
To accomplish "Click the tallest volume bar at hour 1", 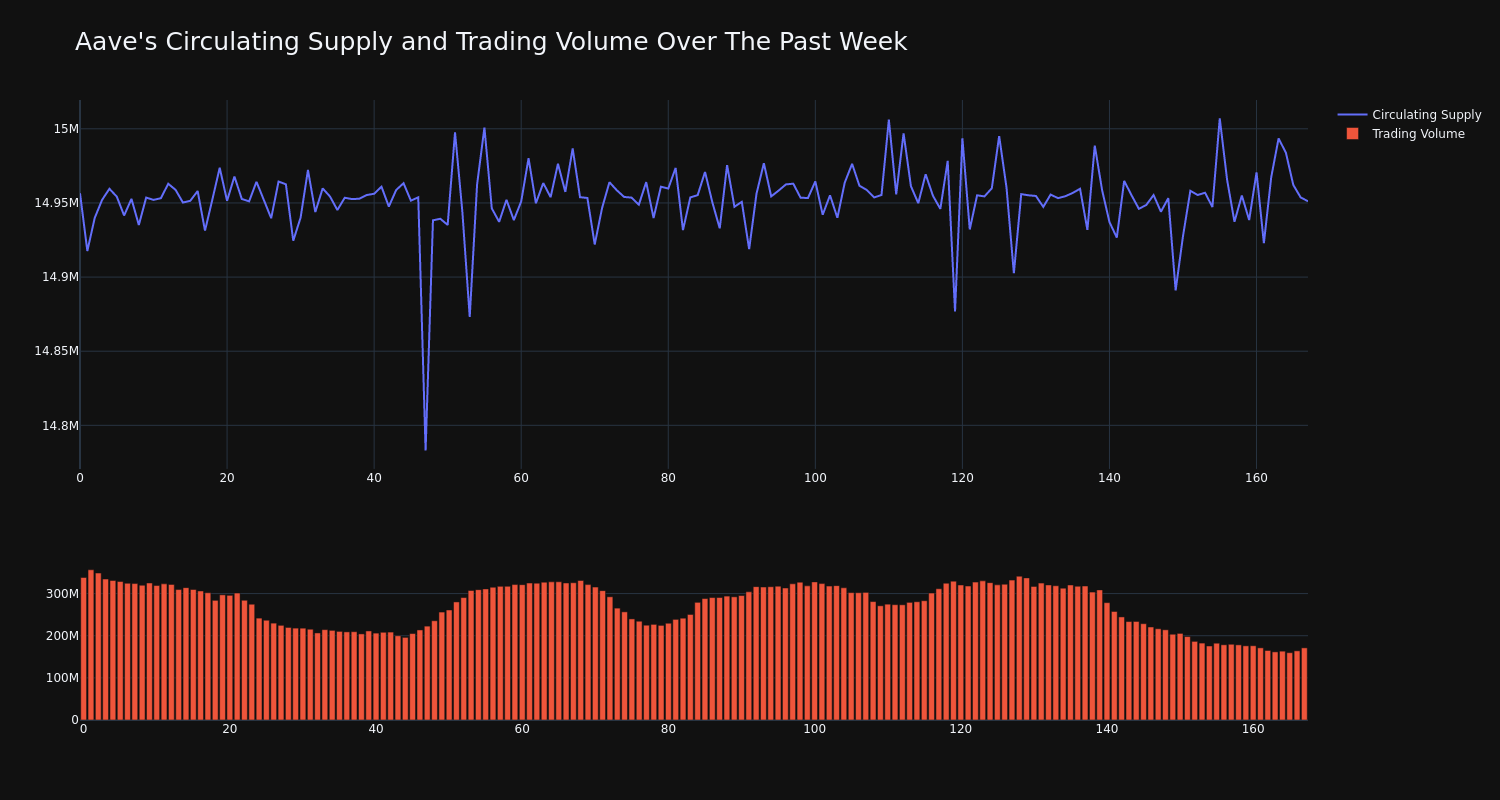I will [91, 645].
